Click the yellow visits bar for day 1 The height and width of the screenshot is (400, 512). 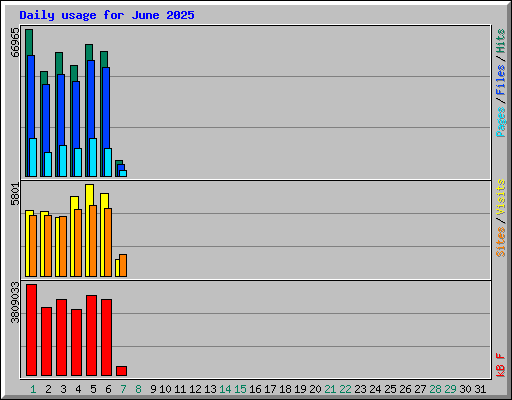27,243
